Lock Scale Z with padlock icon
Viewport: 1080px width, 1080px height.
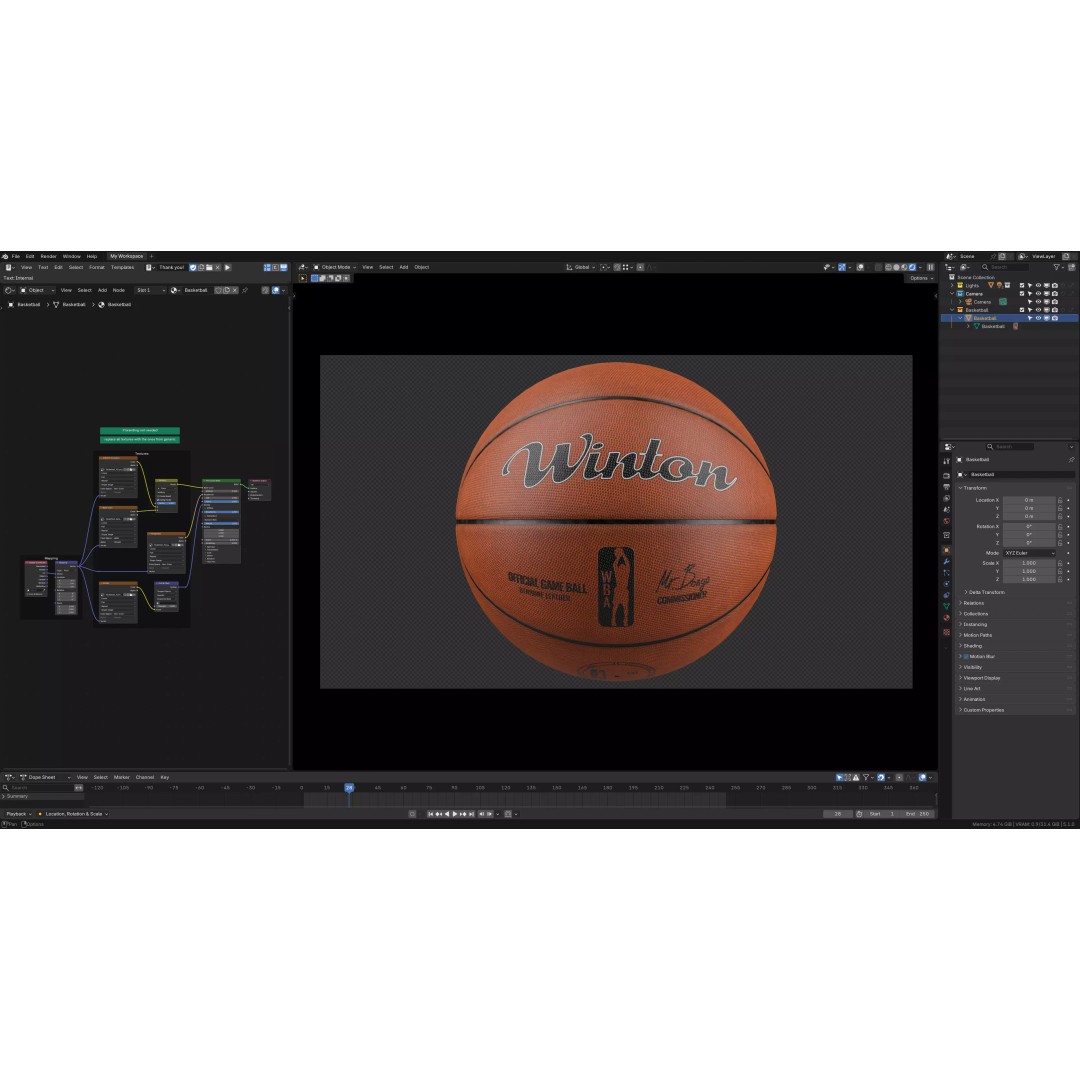(x=1060, y=579)
